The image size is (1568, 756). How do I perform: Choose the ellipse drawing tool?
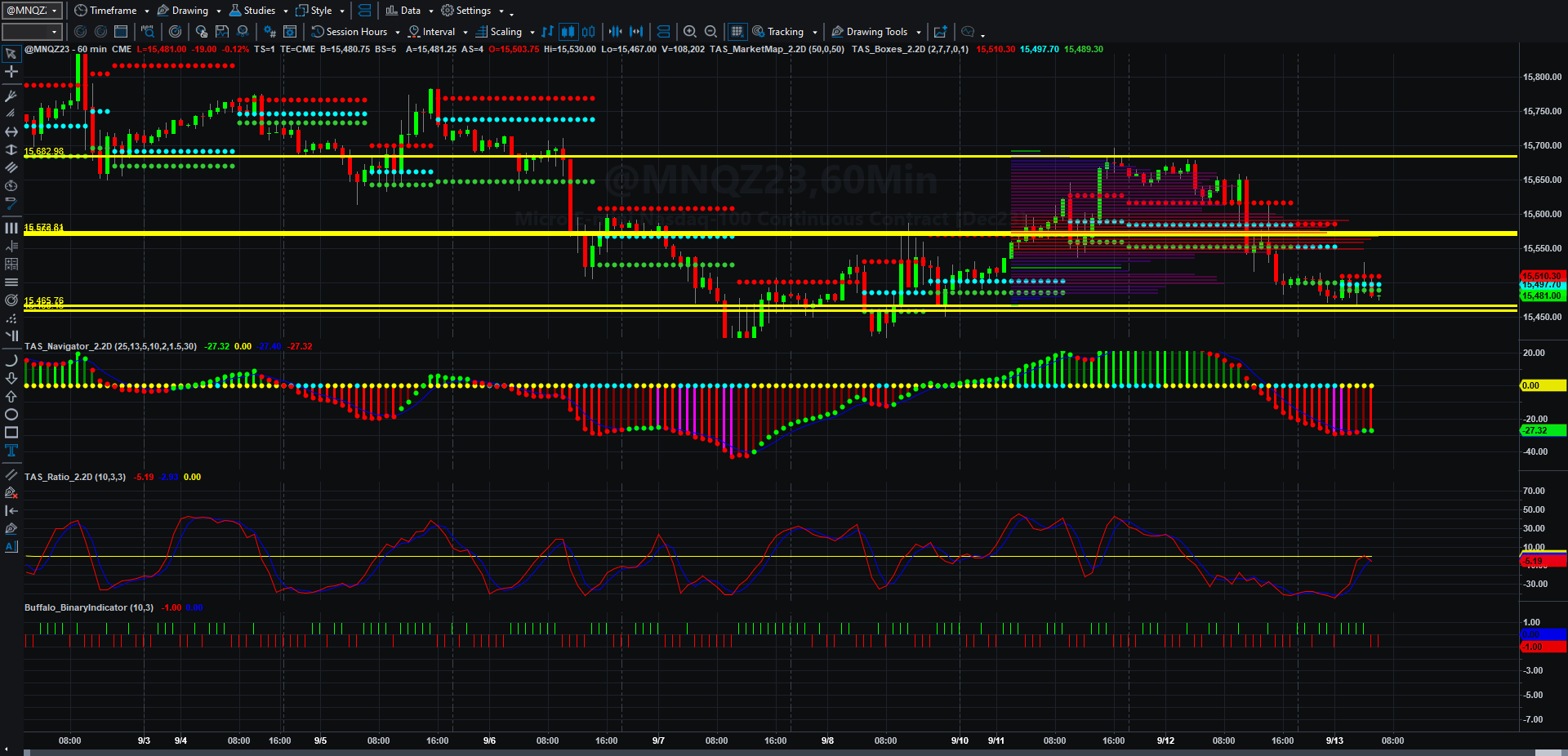(11, 415)
